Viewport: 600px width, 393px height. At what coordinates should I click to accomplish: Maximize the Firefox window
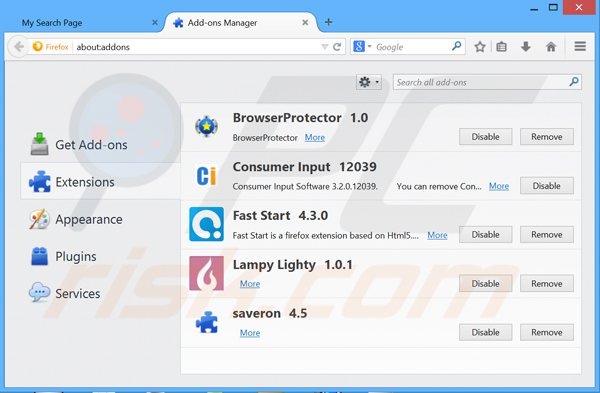(553, 7)
